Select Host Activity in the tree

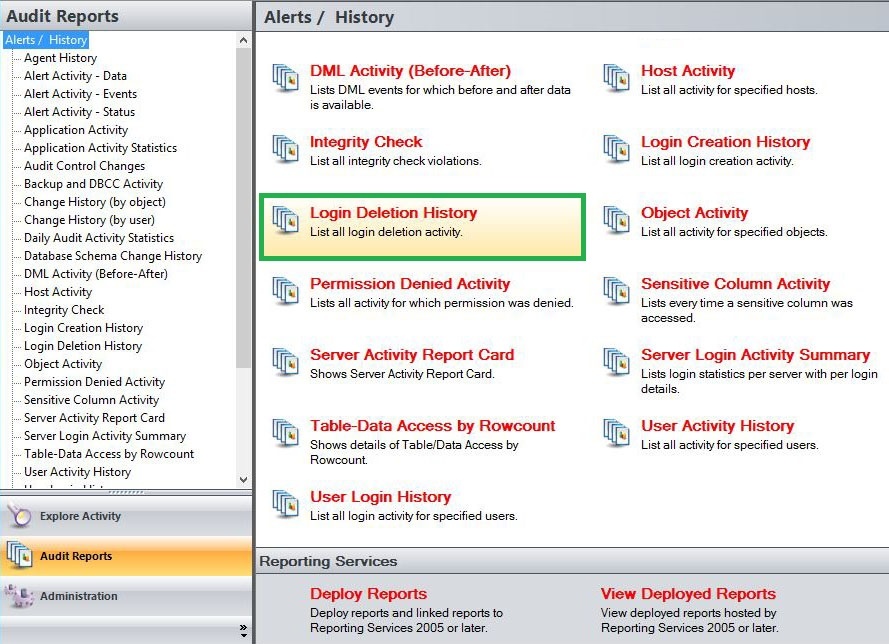point(58,292)
